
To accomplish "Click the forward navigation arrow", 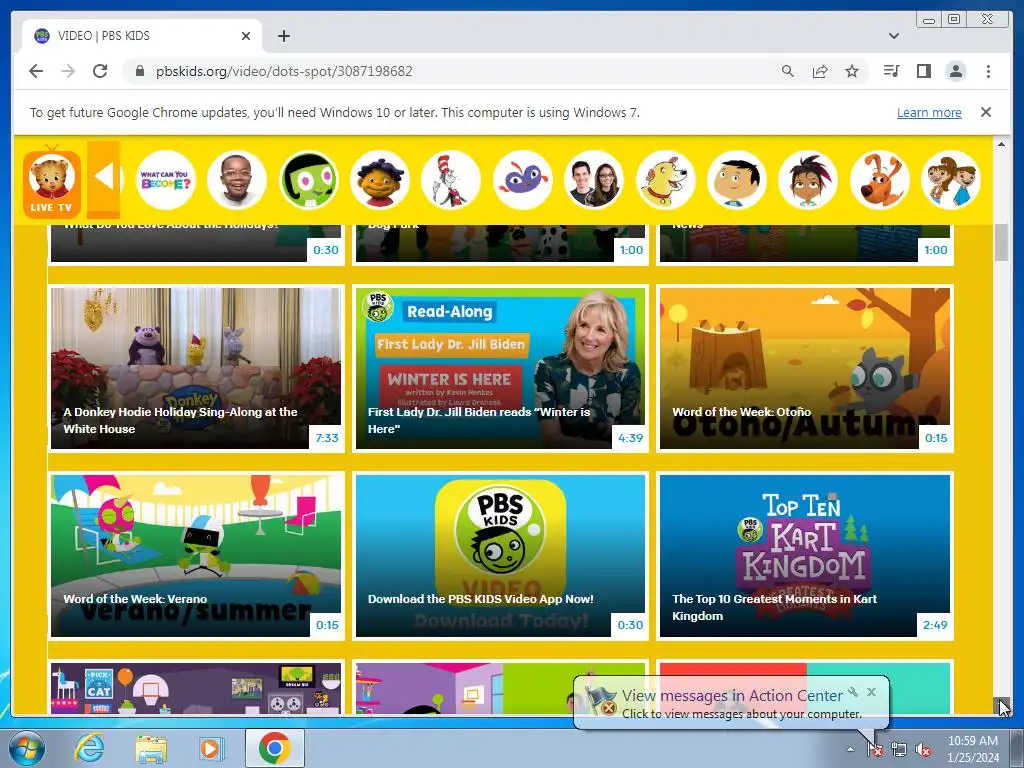I will (x=68, y=71).
